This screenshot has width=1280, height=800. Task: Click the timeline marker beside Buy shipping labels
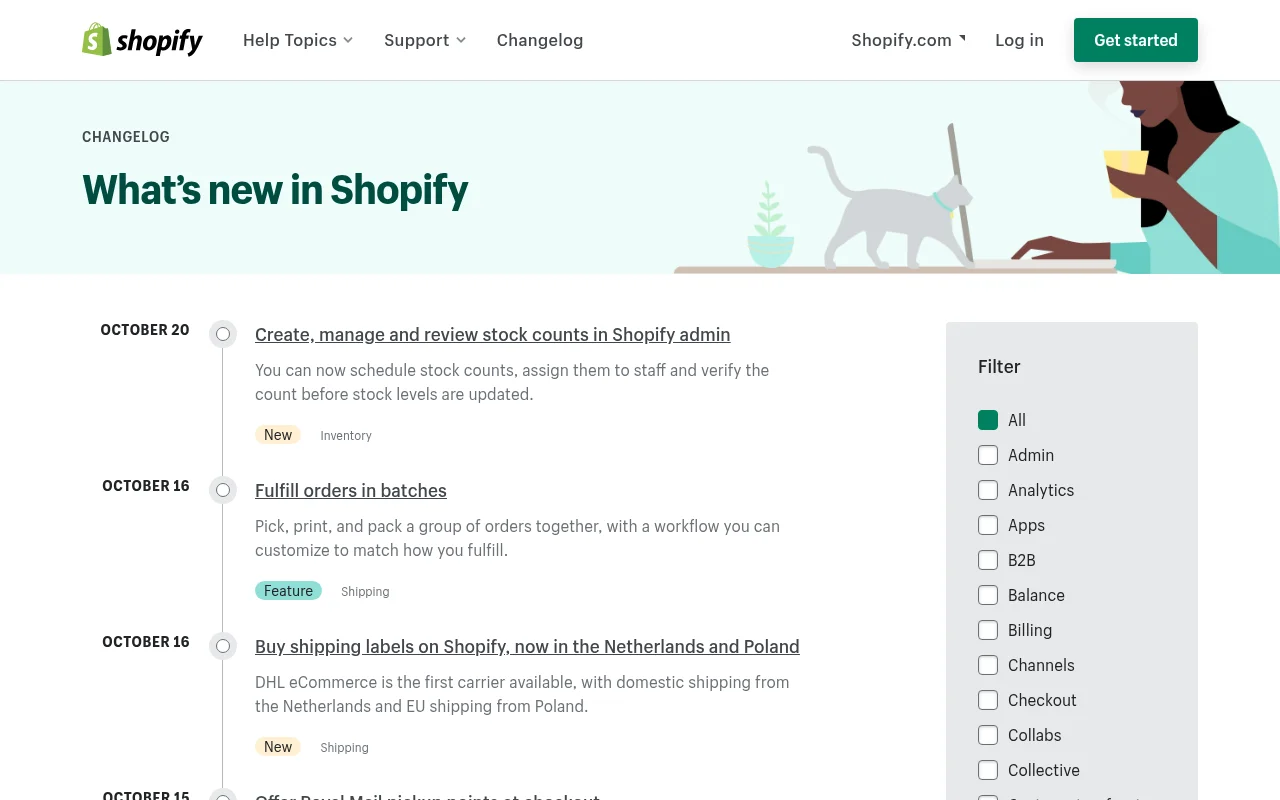coord(223,646)
